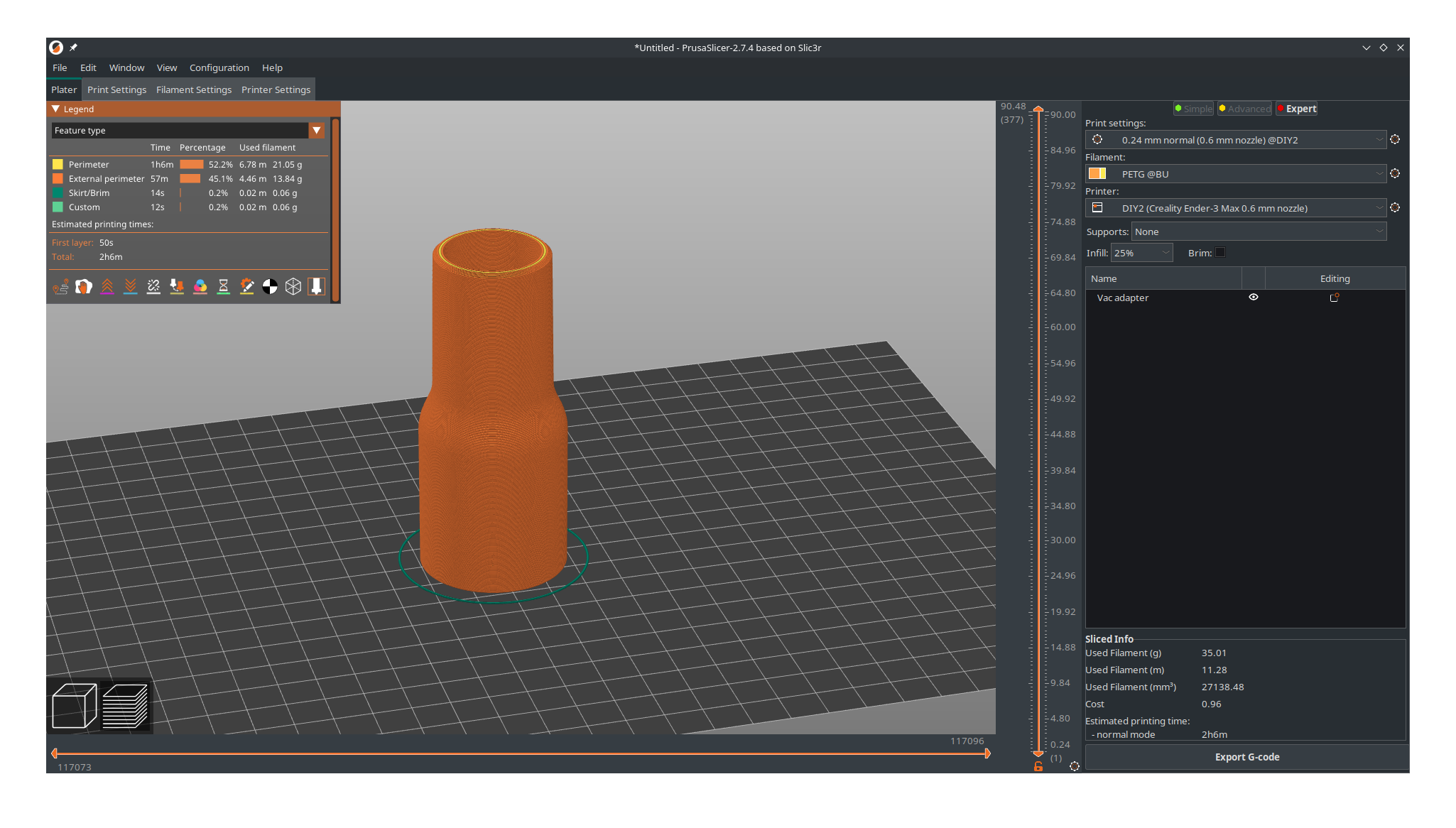Open the Supports dropdown
This screenshot has height=828, width=1456.
[1258, 232]
